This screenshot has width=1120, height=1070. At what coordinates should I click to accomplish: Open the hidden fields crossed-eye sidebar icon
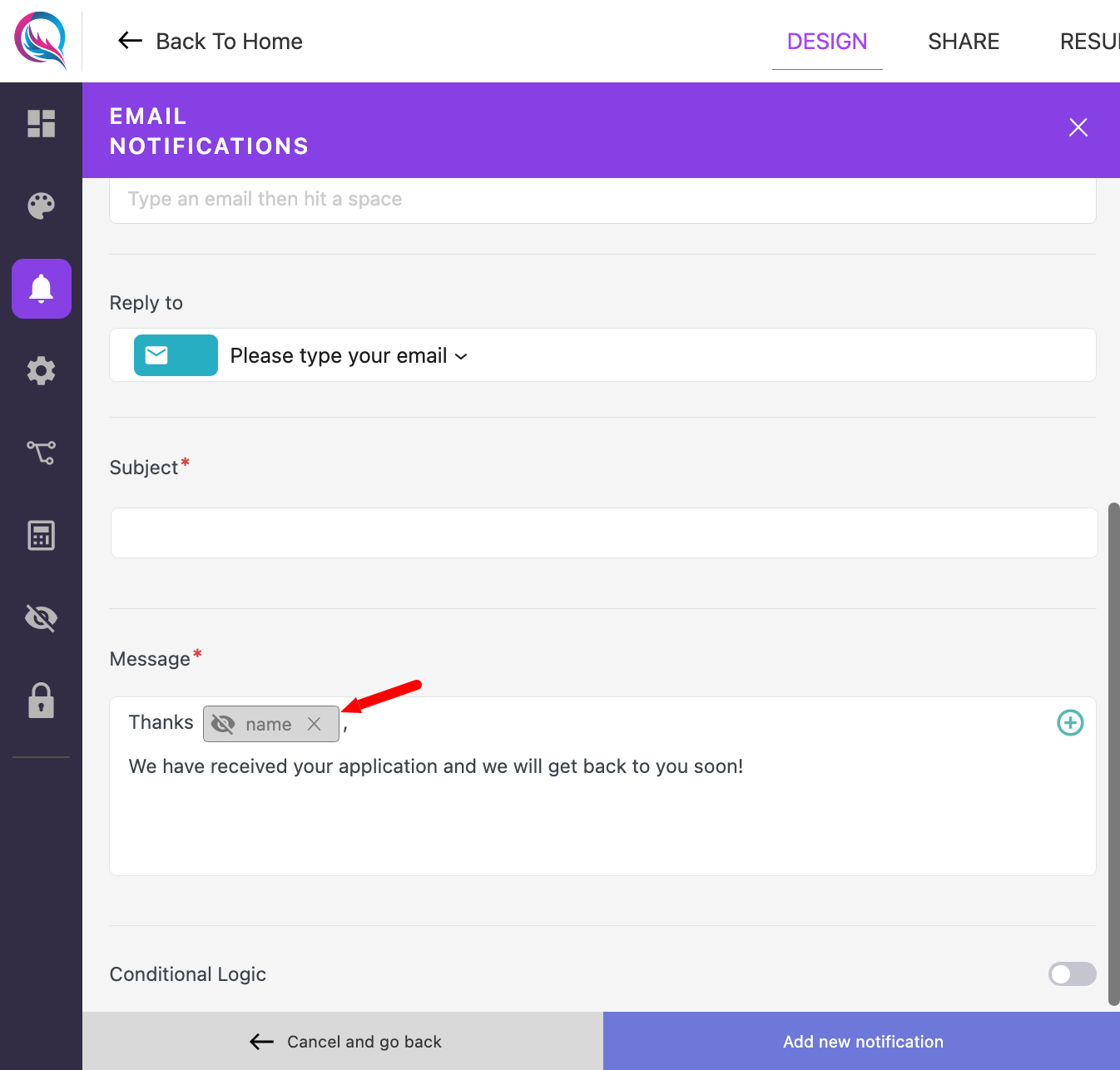(x=41, y=618)
